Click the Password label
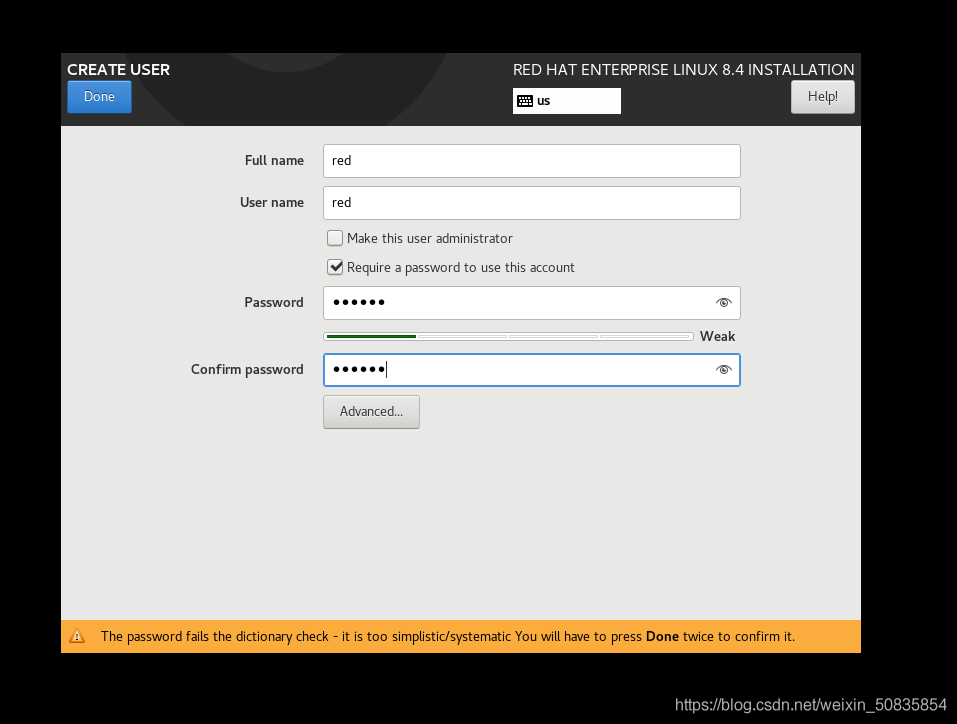The image size is (957, 724). (273, 303)
